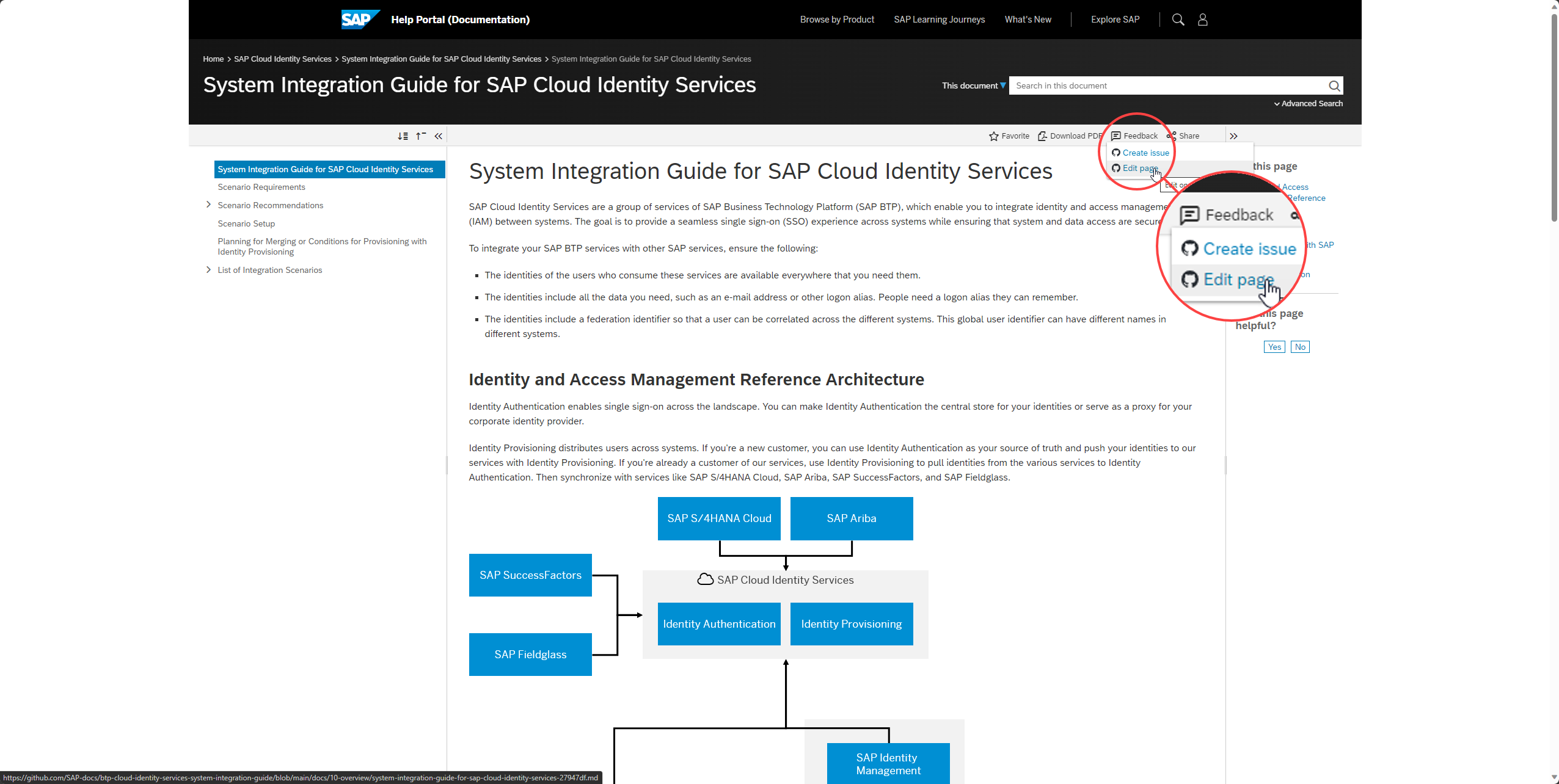
Task: Click the Search in this document field
Action: 1167,85
